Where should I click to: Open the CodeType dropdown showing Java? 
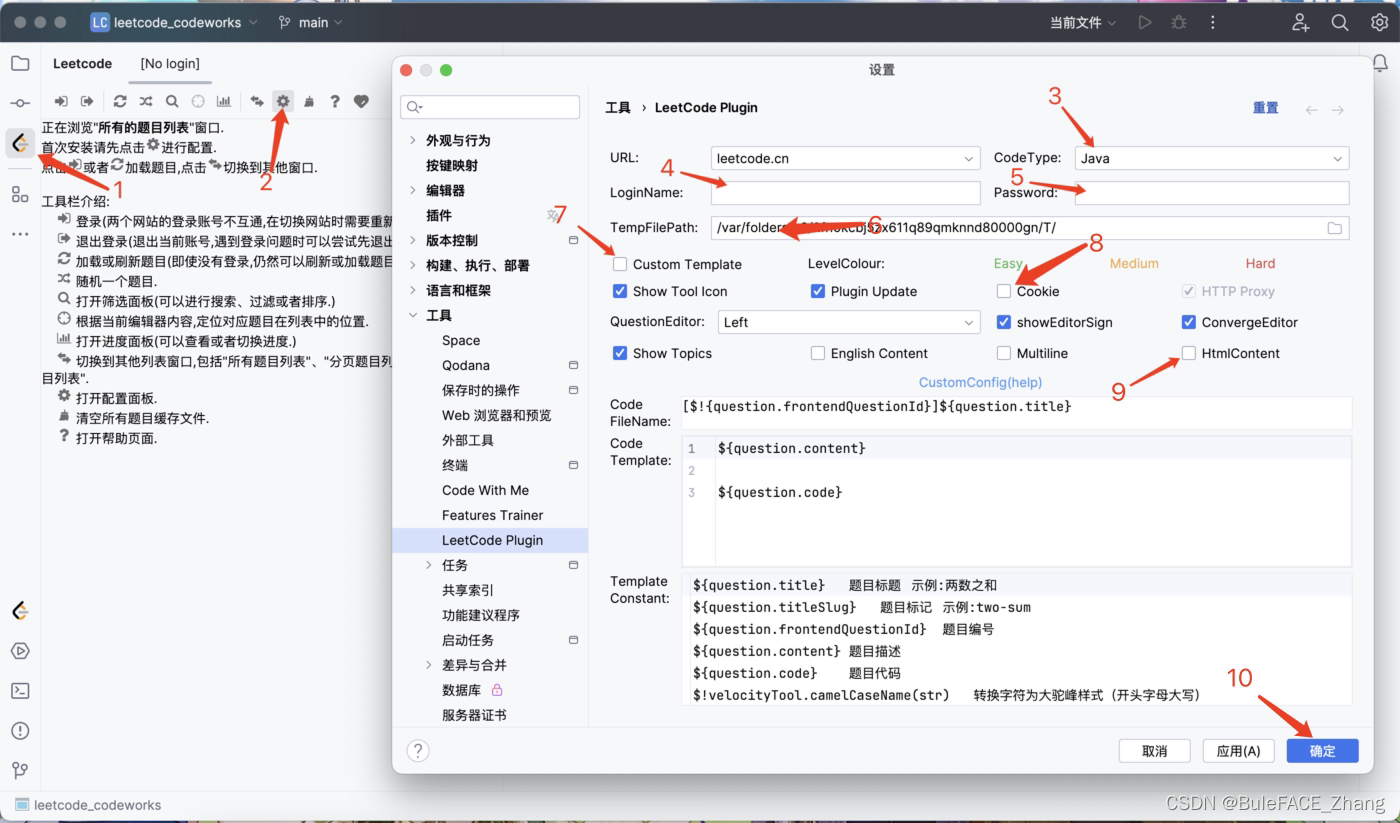[x=1212, y=158]
